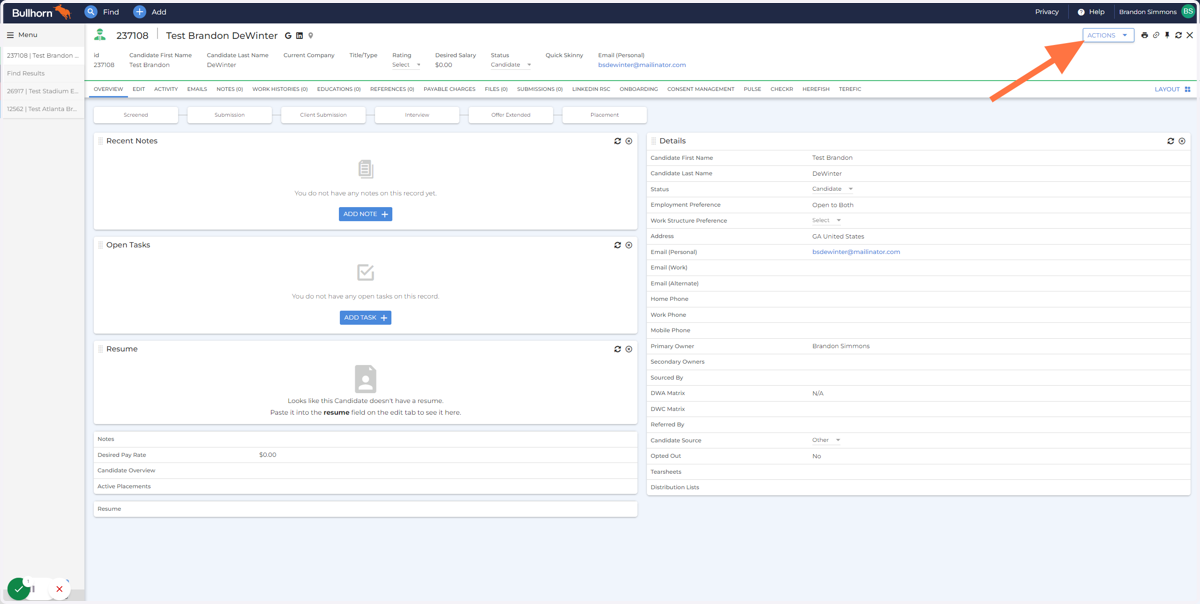Open the Files (0) tab
The width and height of the screenshot is (1200, 604).
click(496, 89)
